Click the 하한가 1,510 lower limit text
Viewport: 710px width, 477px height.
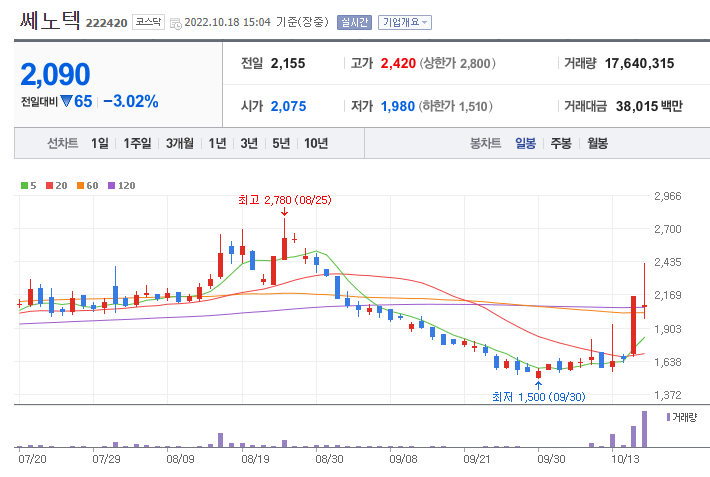coord(456,106)
